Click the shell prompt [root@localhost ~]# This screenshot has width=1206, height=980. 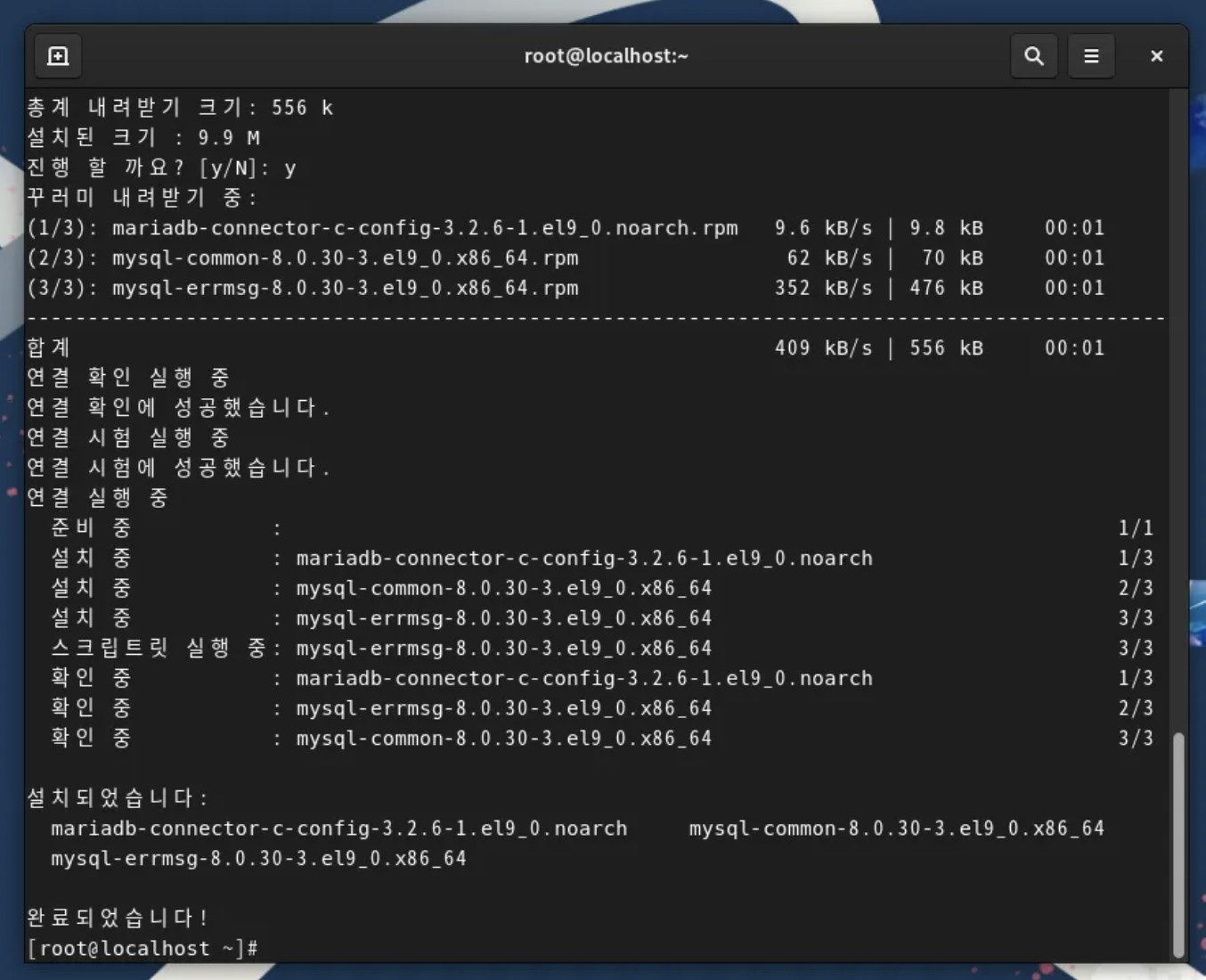point(143,948)
